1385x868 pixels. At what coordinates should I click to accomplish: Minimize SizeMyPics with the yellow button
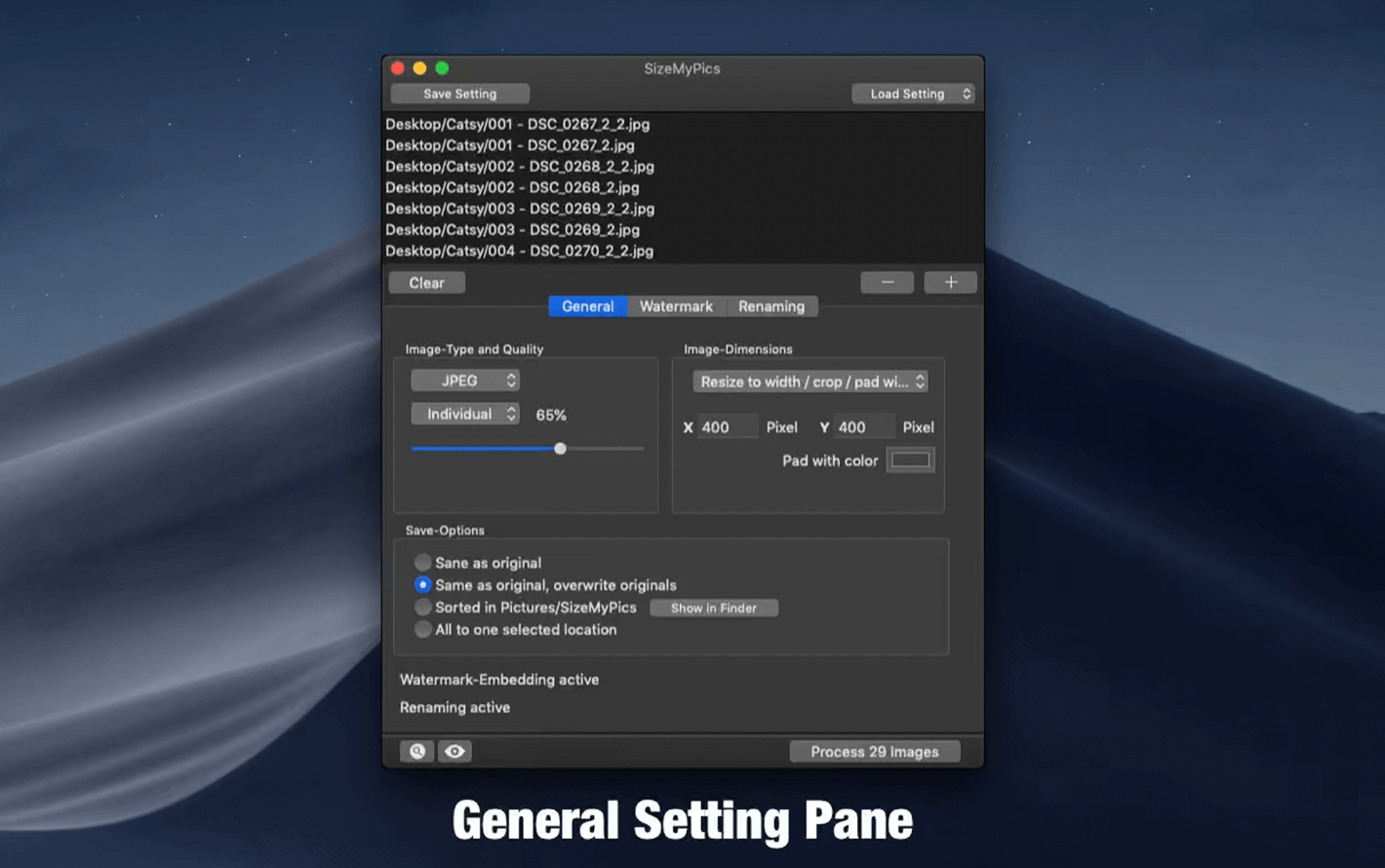point(420,68)
